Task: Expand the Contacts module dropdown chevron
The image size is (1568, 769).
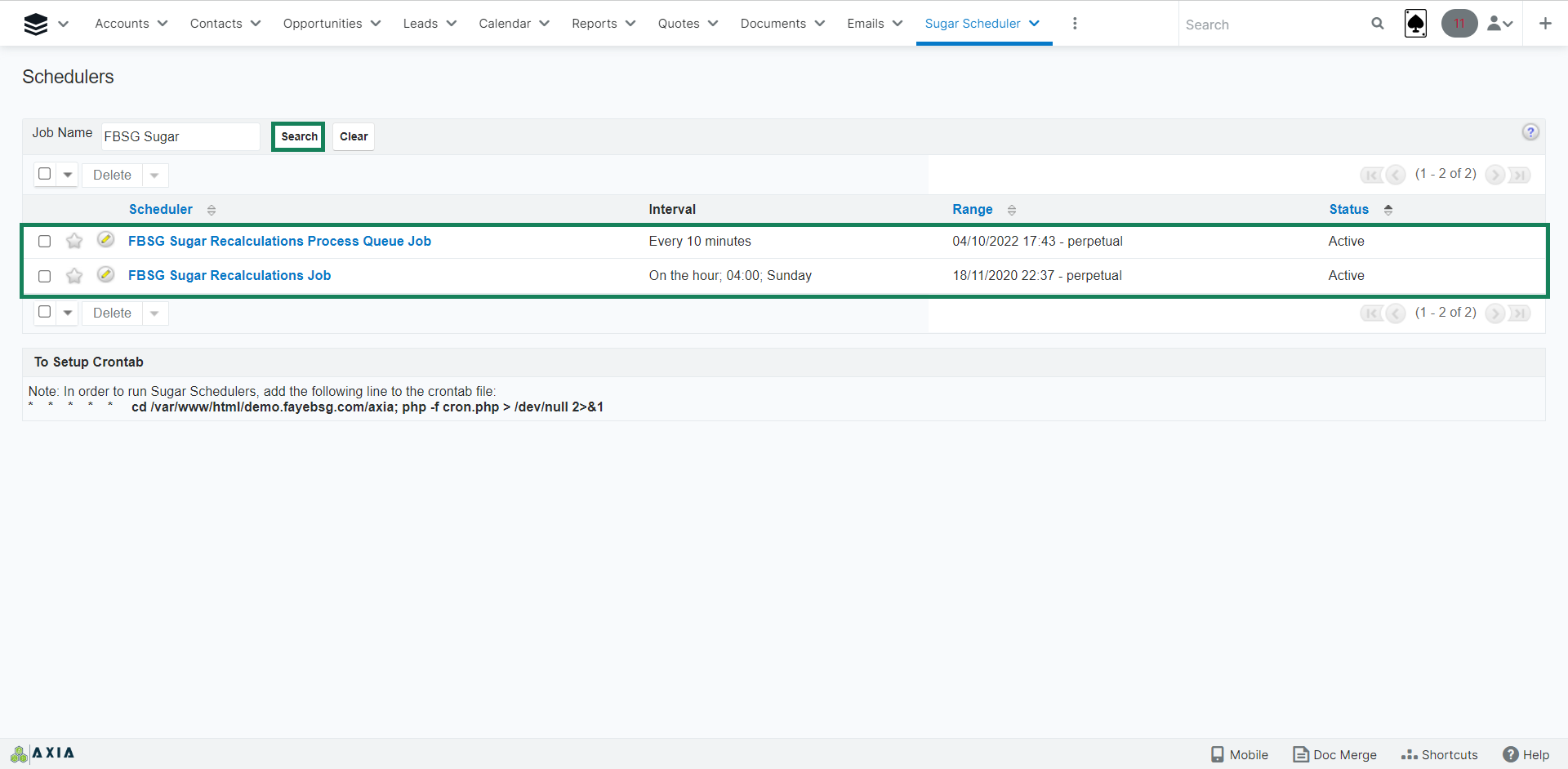Action: click(256, 24)
